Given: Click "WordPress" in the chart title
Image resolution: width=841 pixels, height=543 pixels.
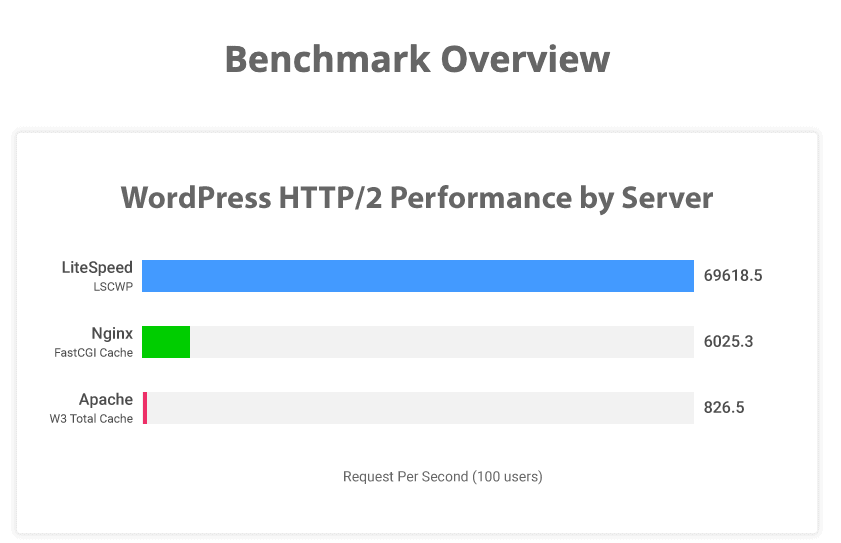Looking at the screenshot, I should point(196,197).
